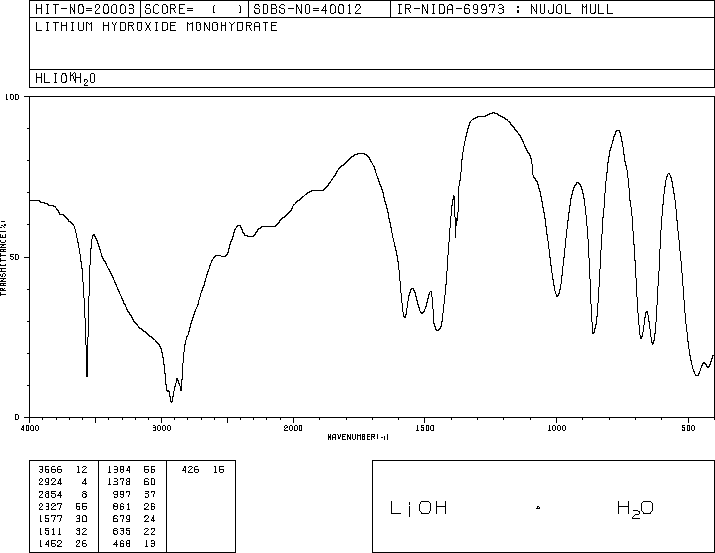Click the 1000 wavenumber axis label
The width and height of the screenshot is (715, 553).
coord(556,427)
